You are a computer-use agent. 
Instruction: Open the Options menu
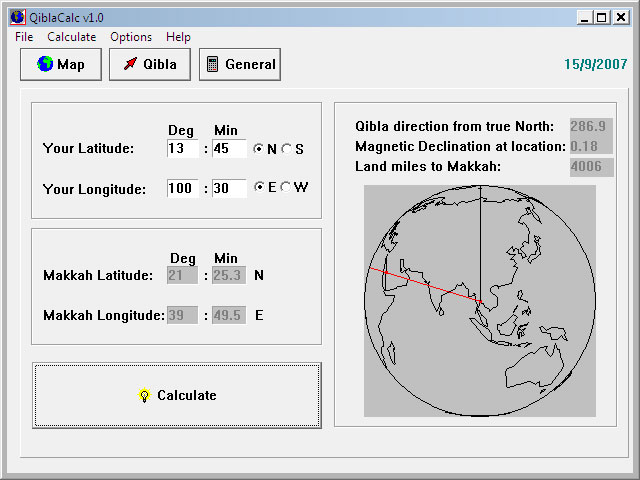(x=131, y=37)
